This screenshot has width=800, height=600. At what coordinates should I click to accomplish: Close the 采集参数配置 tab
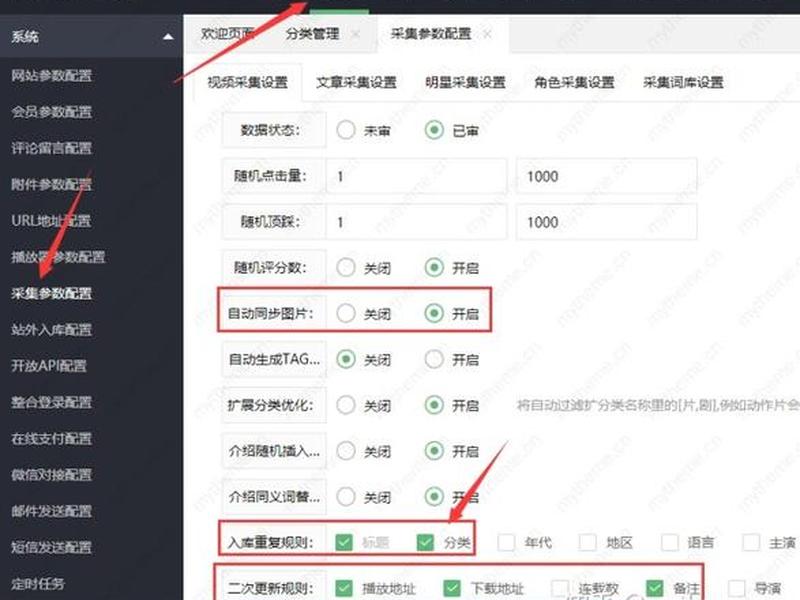click(488, 34)
